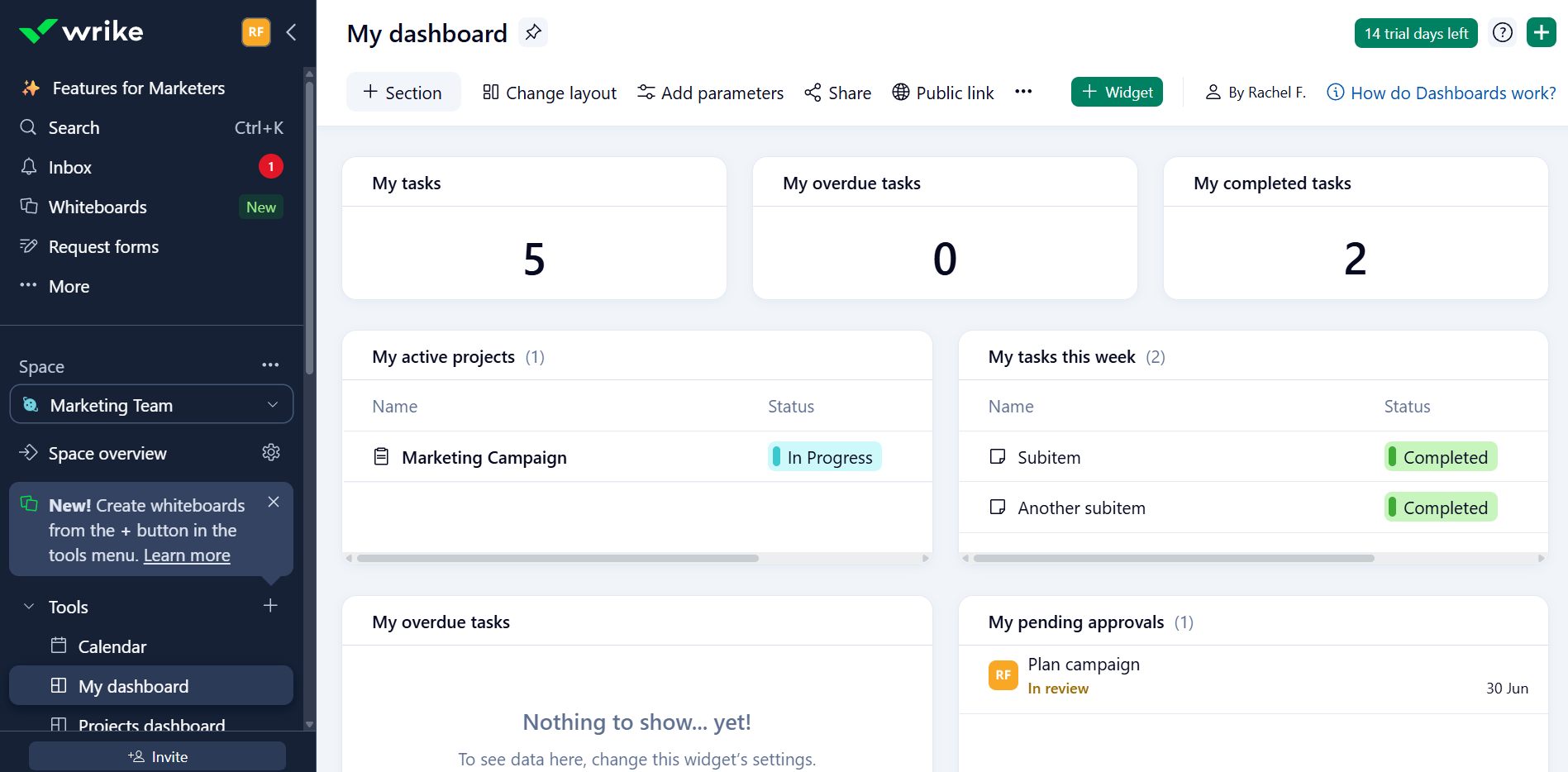Open the Calendar tool
This screenshot has width=1568, height=772.
pyautogui.click(x=151, y=647)
